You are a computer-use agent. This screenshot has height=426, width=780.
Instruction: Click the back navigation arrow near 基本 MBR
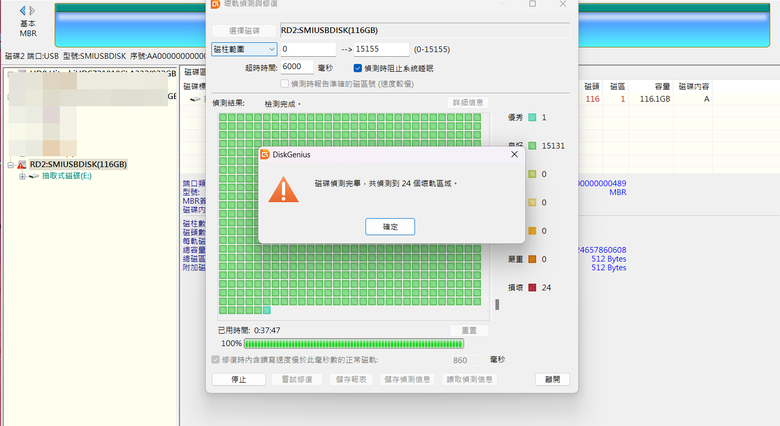(x=22, y=10)
